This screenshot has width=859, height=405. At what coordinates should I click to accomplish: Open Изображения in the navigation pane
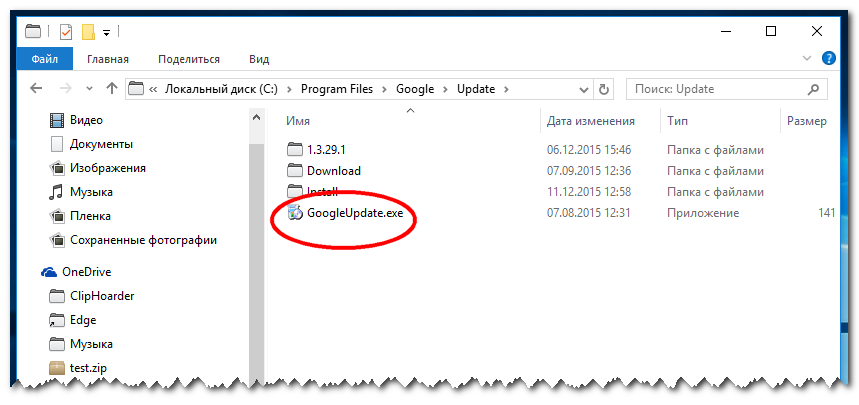tap(107, 168)
